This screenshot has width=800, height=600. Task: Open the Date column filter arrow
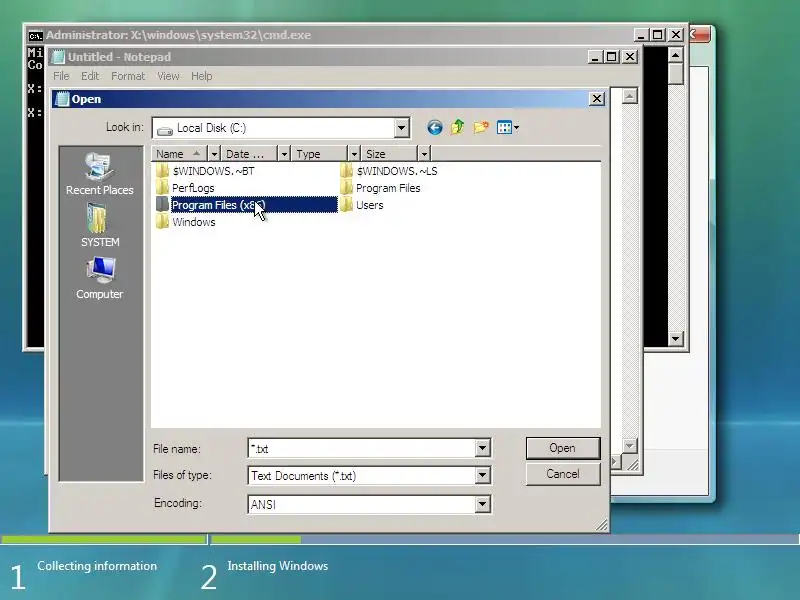pos(284,154)
